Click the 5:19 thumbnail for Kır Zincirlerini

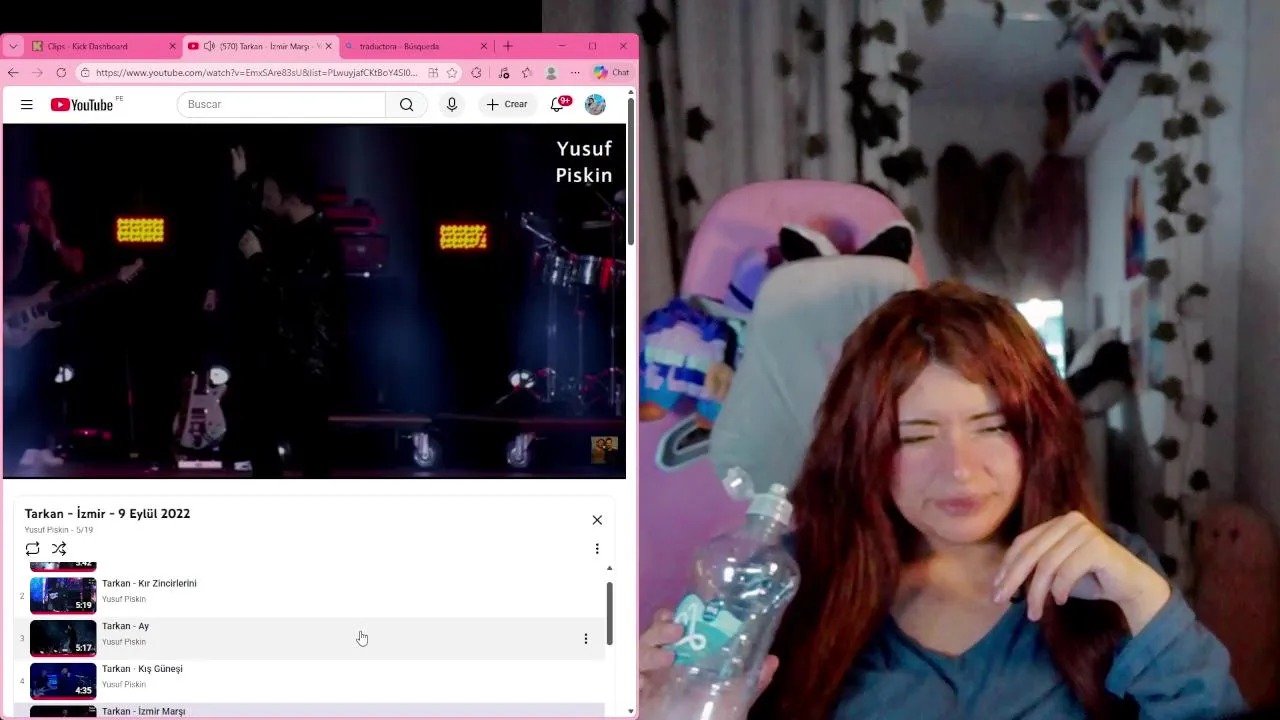(x=63, y=595)
